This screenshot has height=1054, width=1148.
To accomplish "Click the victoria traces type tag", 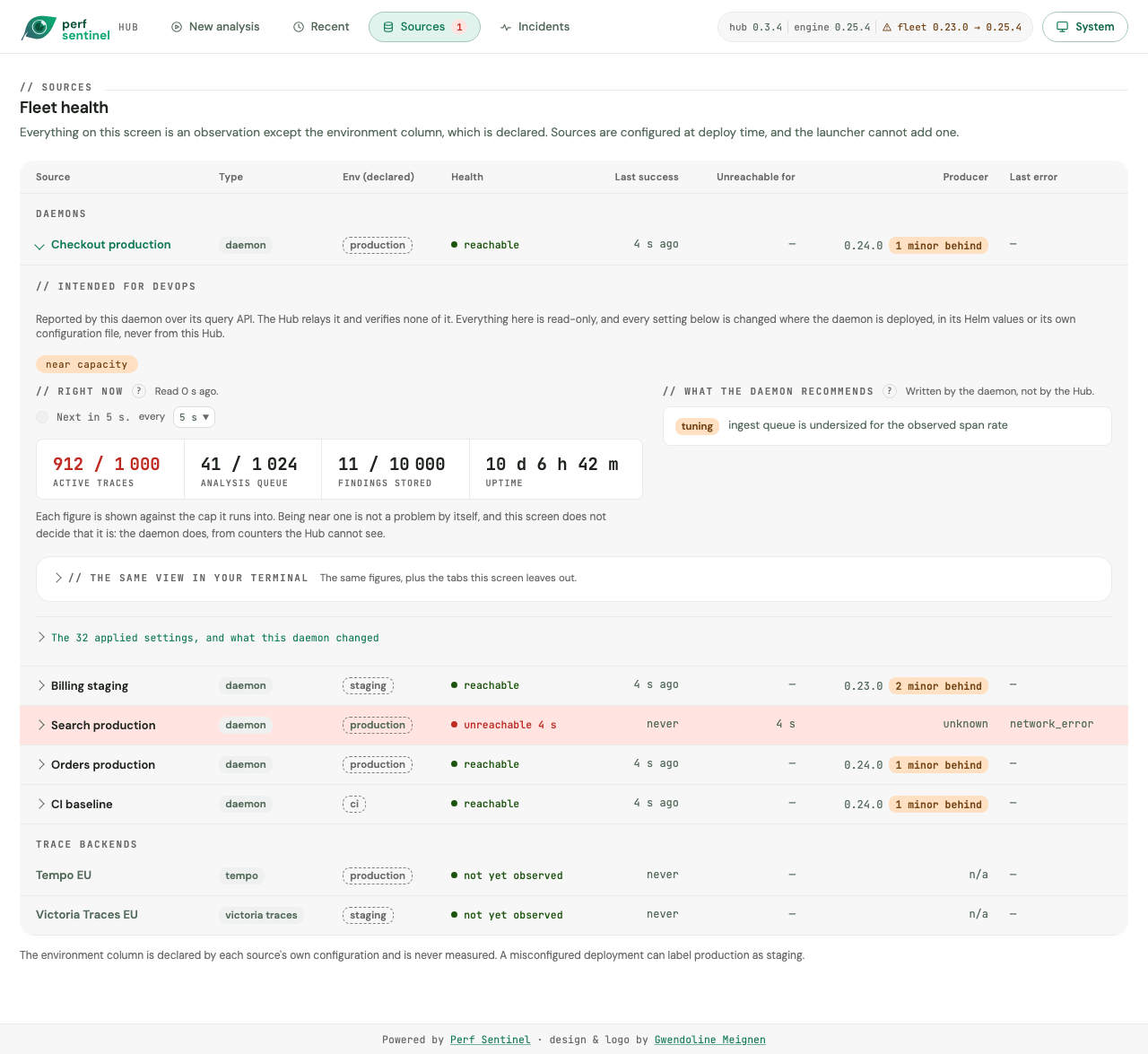I will (x=261, y=915).
